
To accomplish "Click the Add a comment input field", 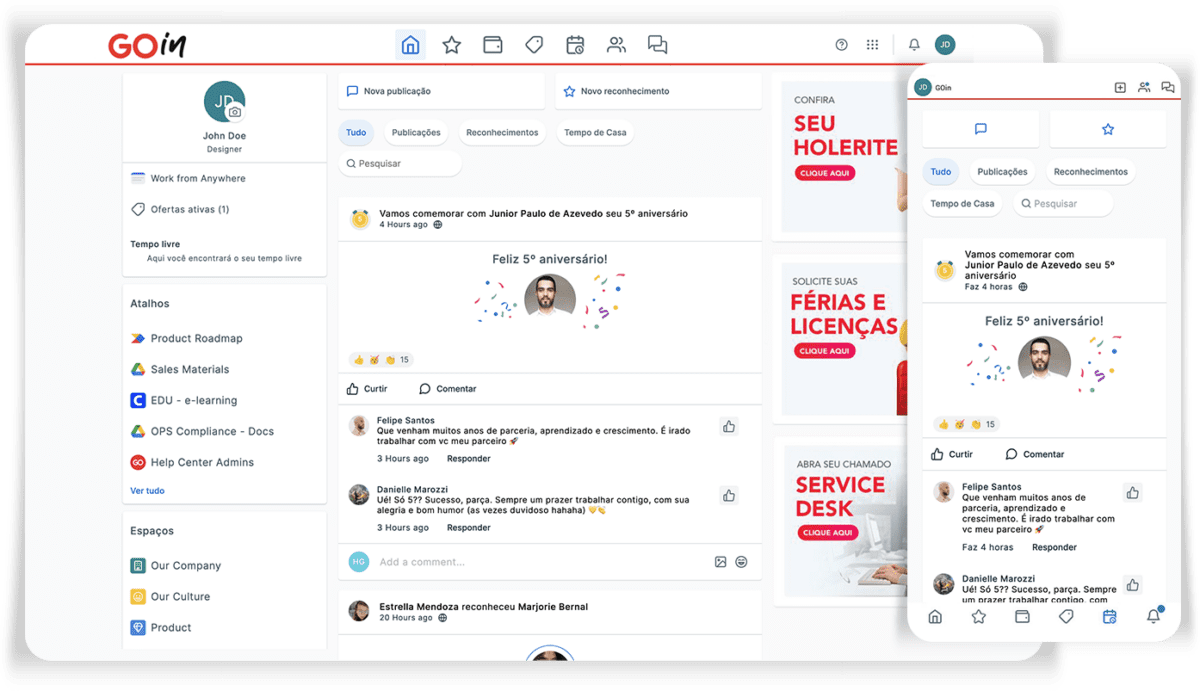I will (450, 562).
